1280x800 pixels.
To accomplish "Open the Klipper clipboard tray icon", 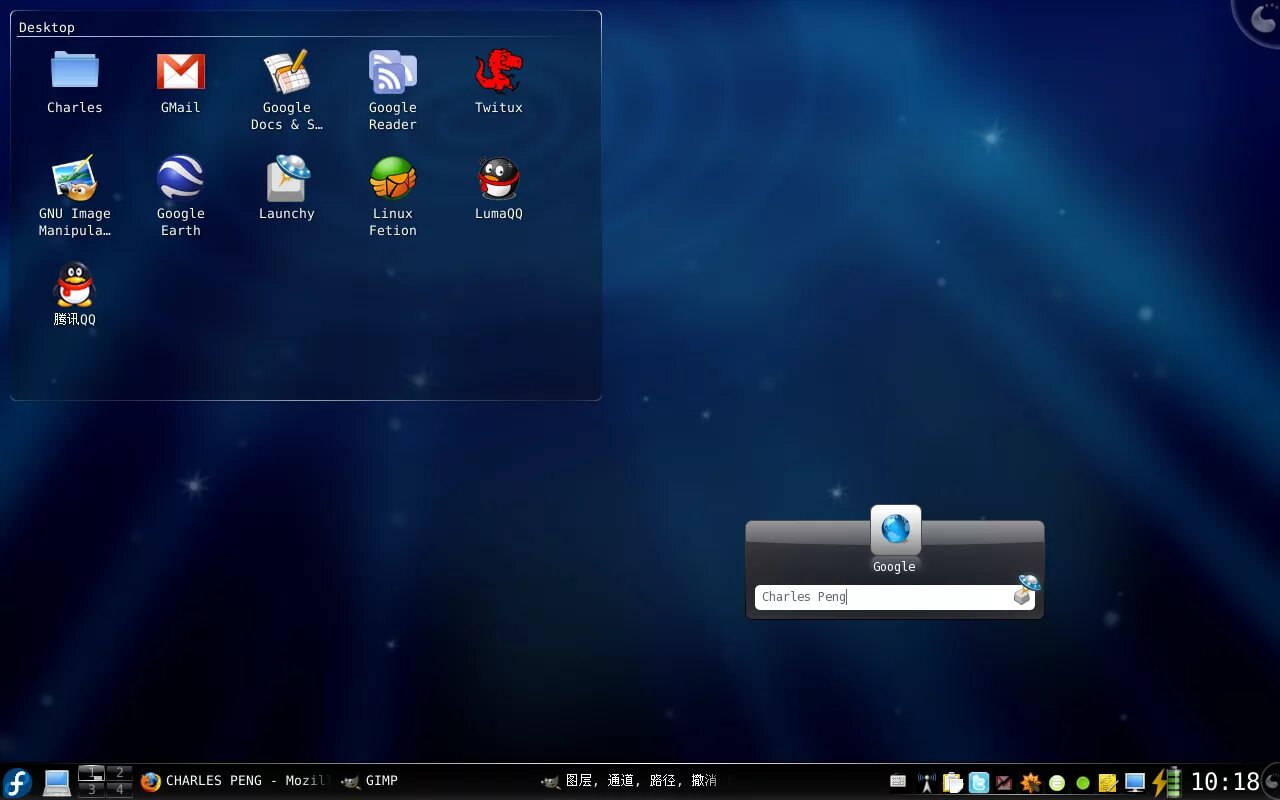I will coord(953,782).
